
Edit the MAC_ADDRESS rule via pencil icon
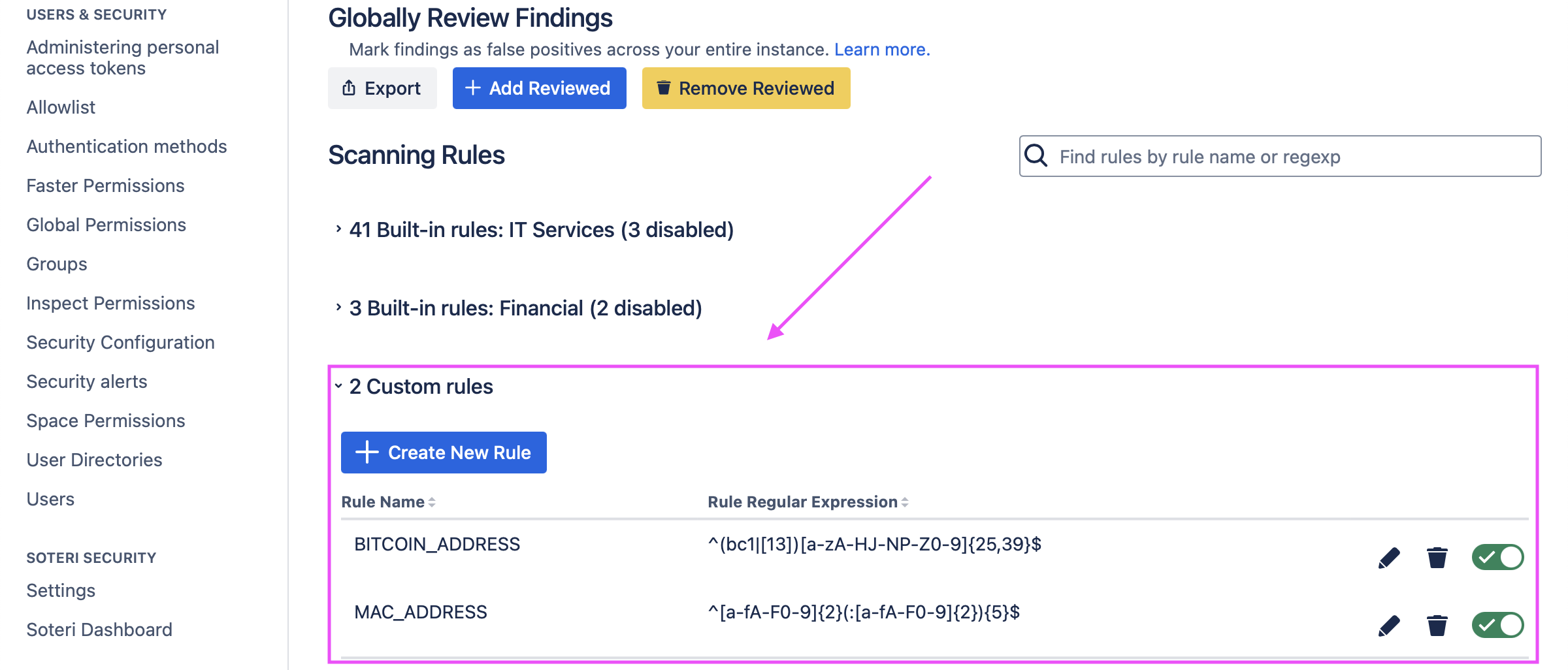coord(1389,626)
